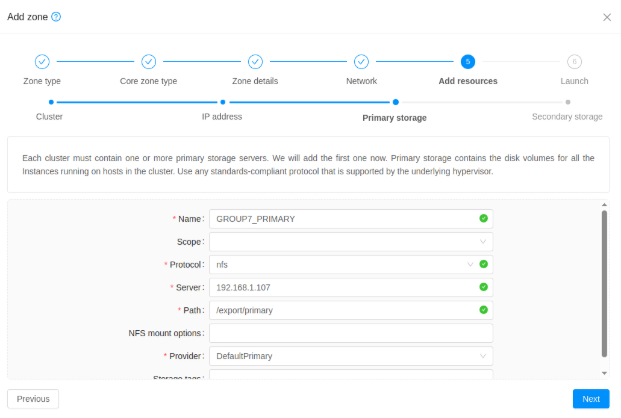The width and height of the screenshot is (621, 418).
Task: Click the form scrollbar up arrow
Action: [604, 205]
